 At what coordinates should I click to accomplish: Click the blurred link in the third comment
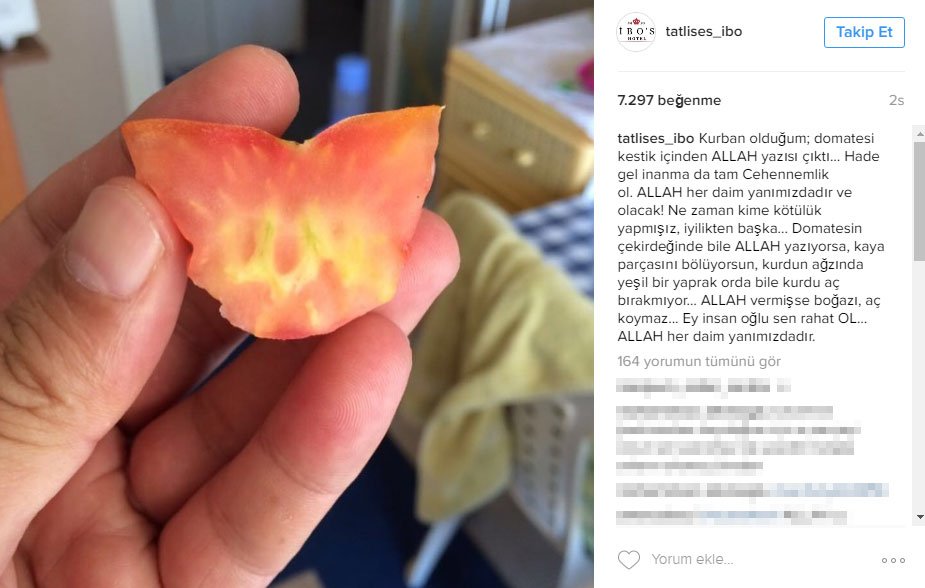pyautogui.click(x=829, y=490)
